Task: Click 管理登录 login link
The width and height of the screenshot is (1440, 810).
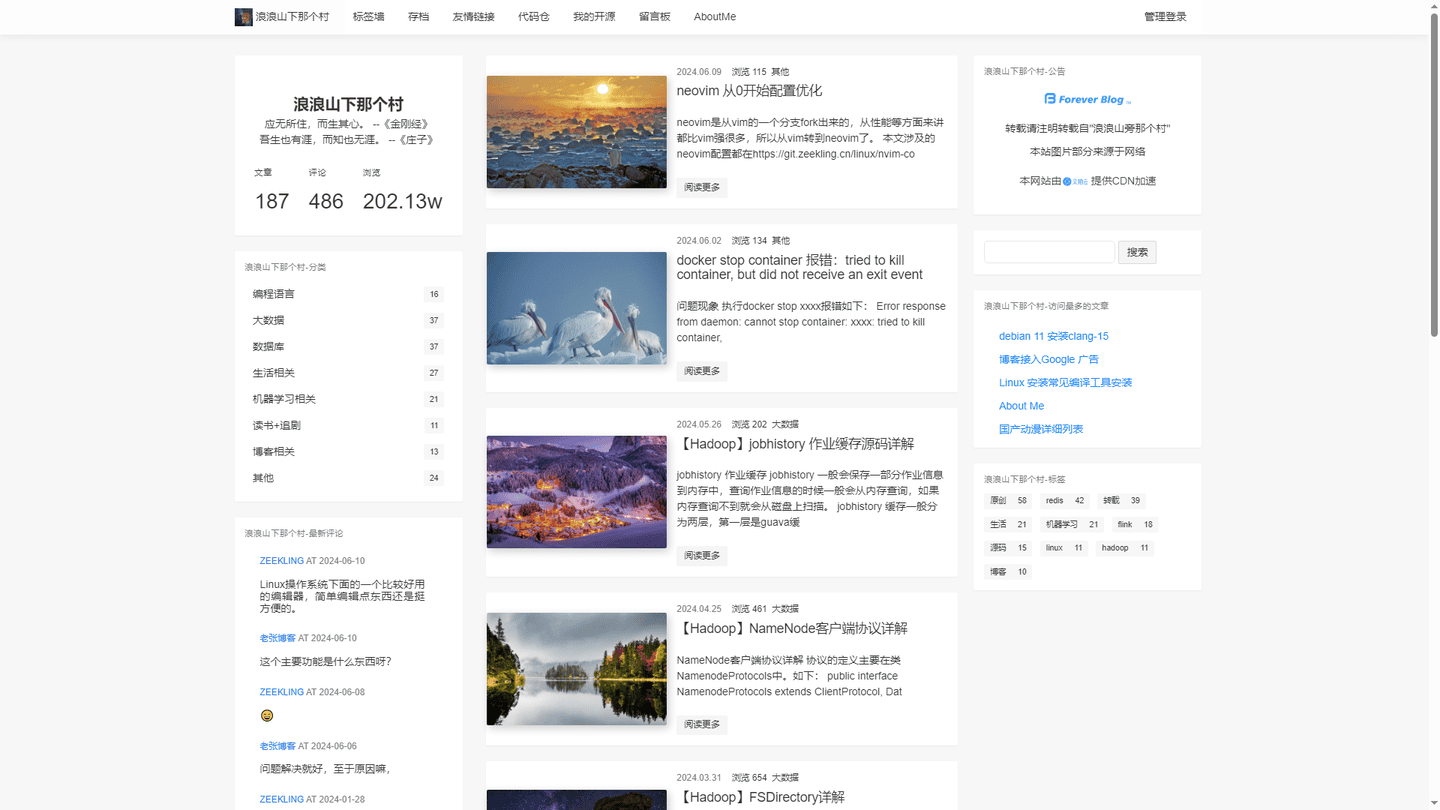Action: click(1165, 17)
